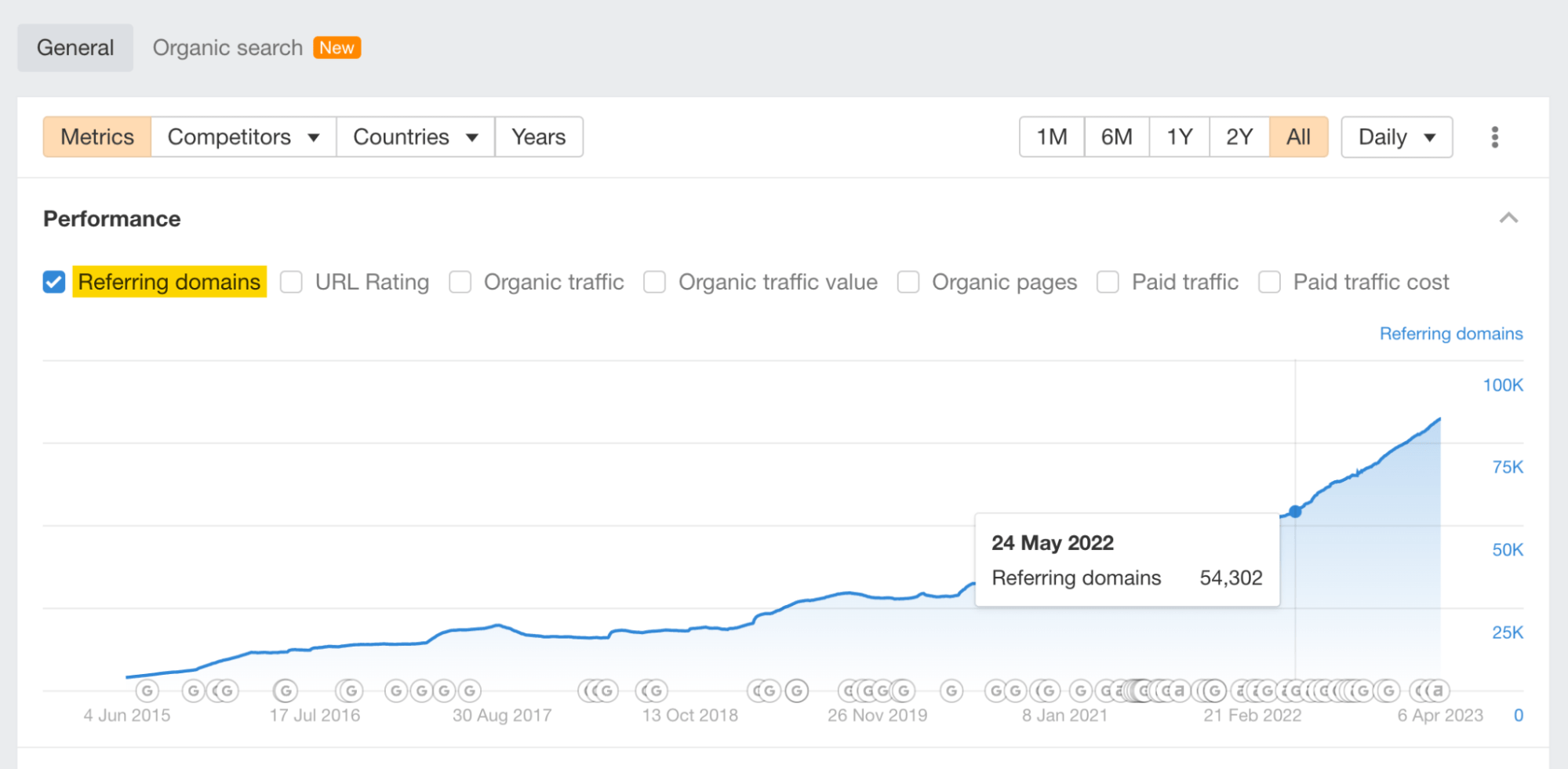The width and height of the screenshot is (1568, 769).
Task: Open the Daily granularity dropdown
Action: pyautogui.click(x=1395, y=137)
